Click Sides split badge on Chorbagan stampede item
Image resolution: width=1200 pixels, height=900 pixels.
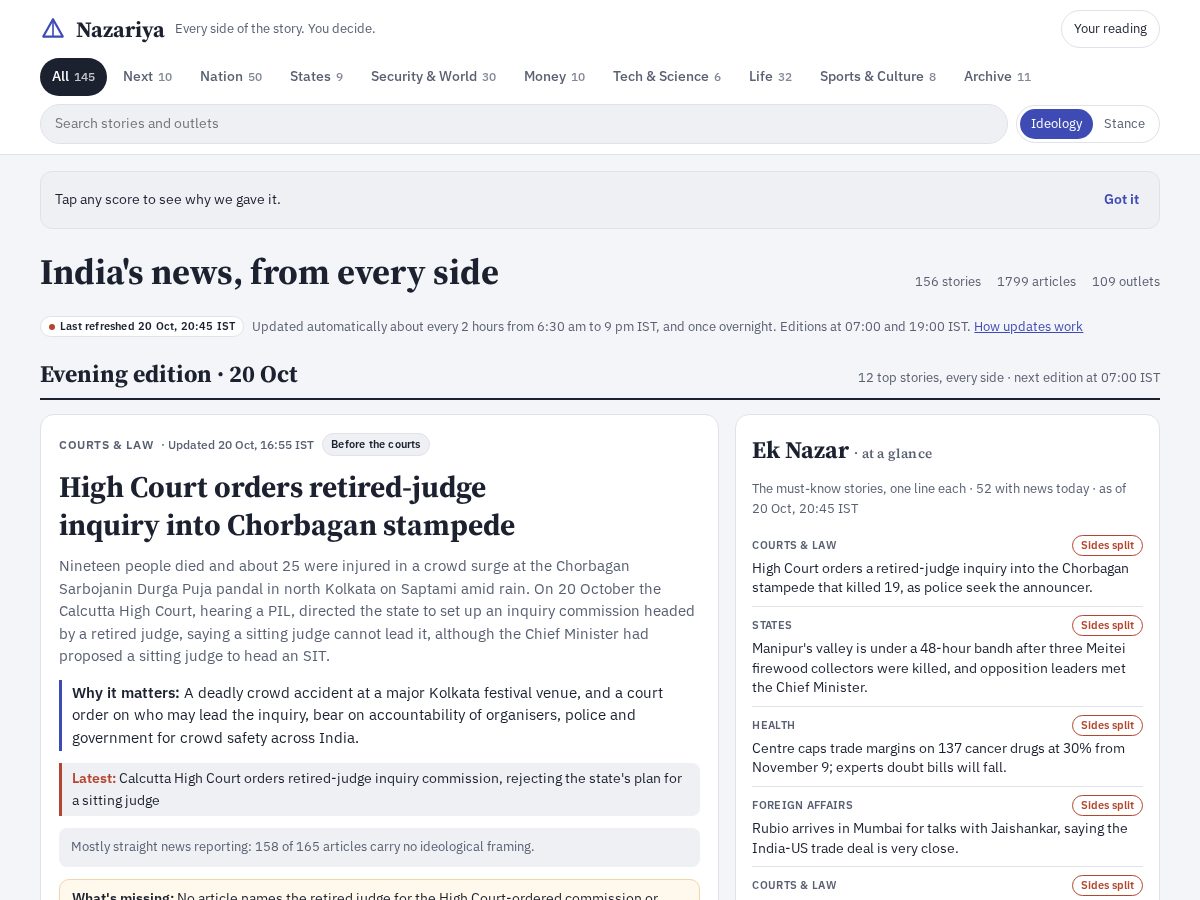coord(1107,546)
